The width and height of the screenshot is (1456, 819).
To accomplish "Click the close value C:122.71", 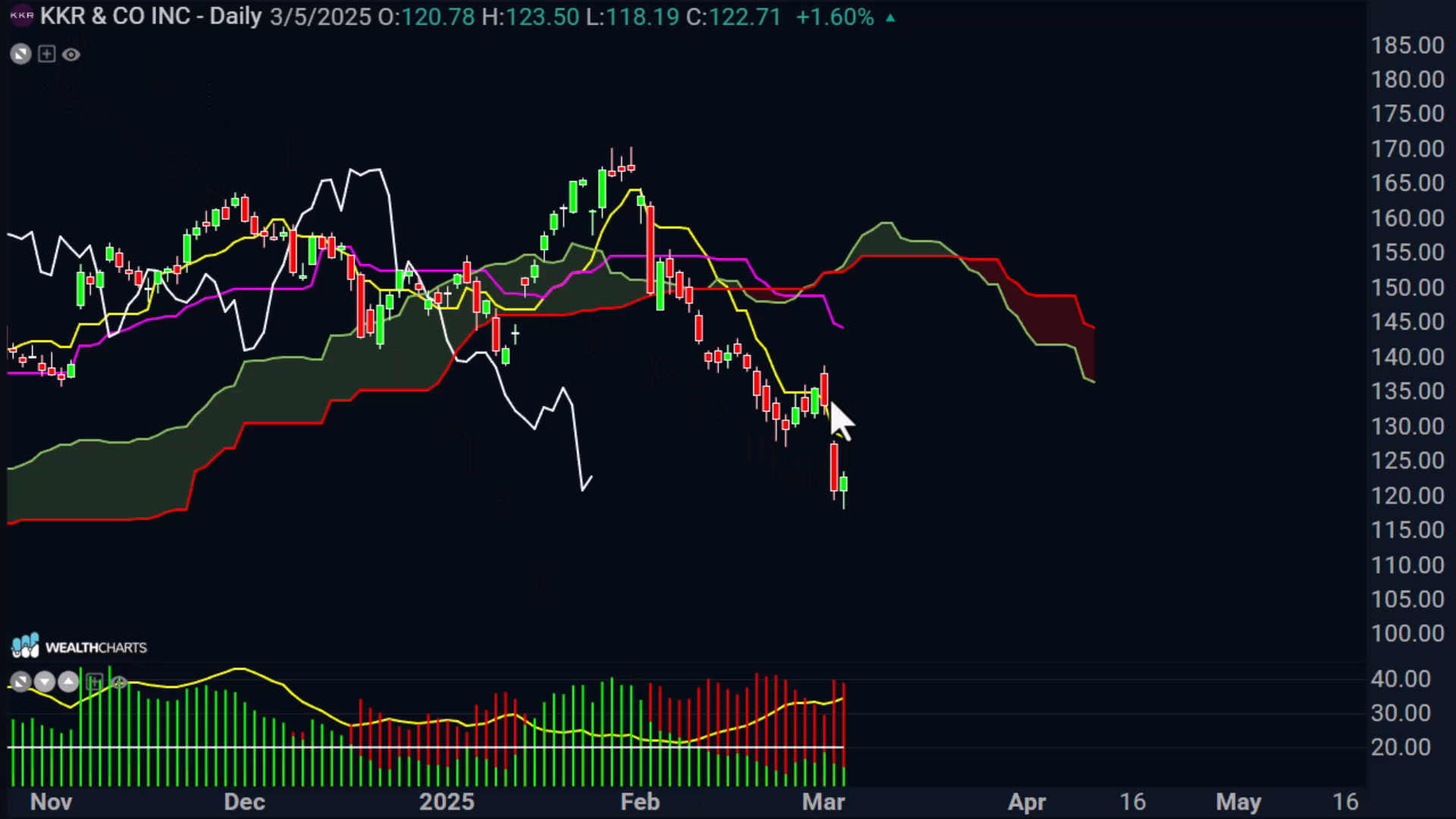I will pyautogui.click(x=733, y=17).
